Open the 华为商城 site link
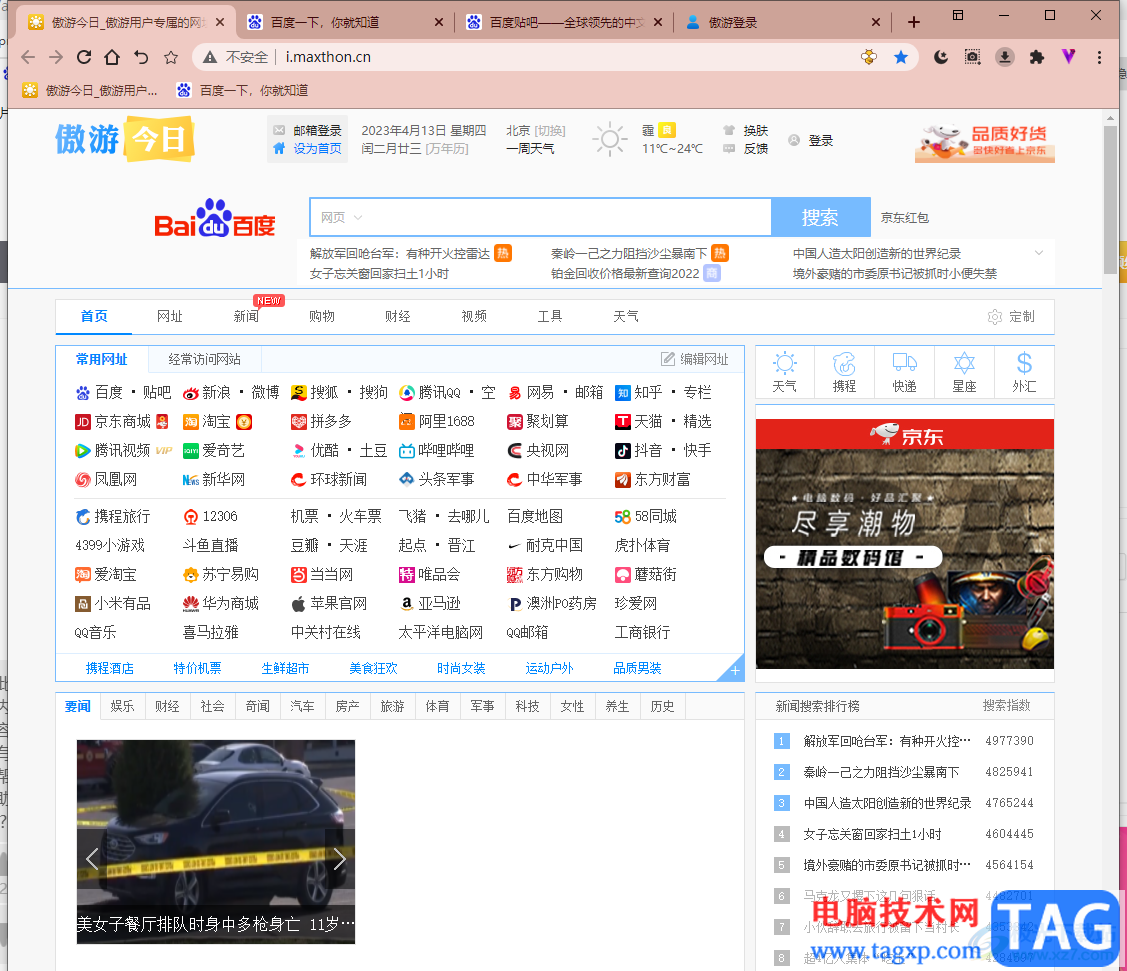 coord(230,604)
